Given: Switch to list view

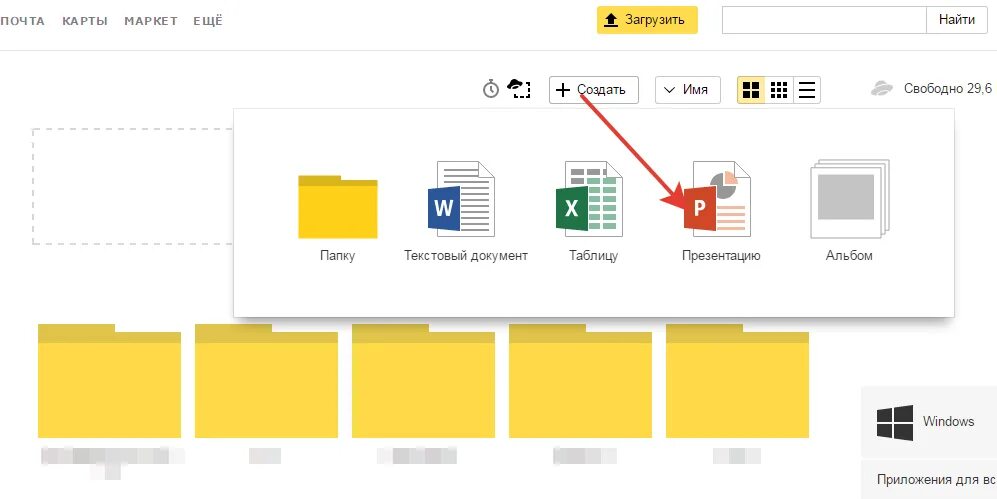Looking at the screenshot, I should (x=807, y=90).
